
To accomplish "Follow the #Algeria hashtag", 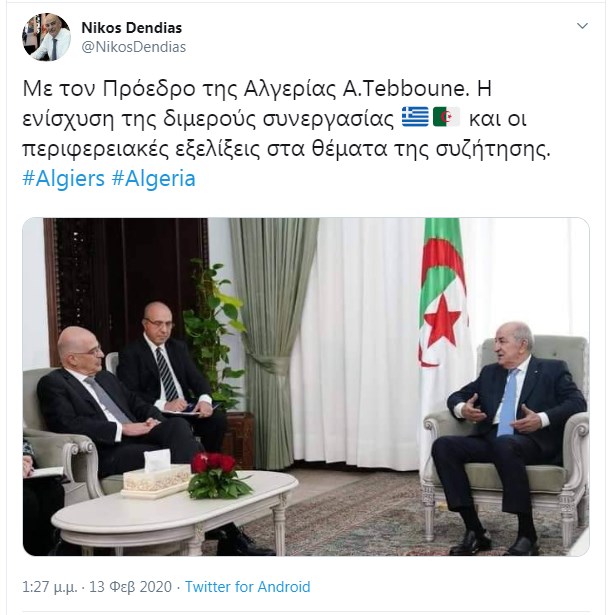I will (153, 178).
